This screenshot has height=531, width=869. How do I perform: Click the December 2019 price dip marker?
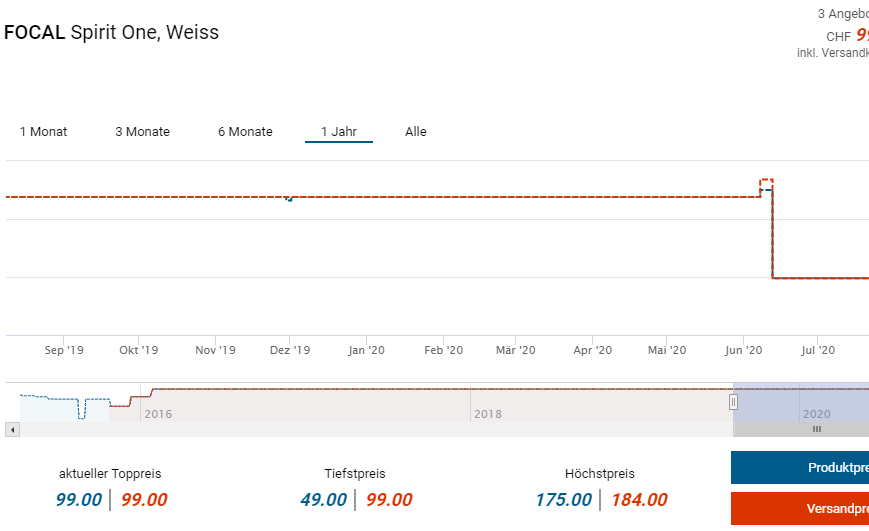289,199
